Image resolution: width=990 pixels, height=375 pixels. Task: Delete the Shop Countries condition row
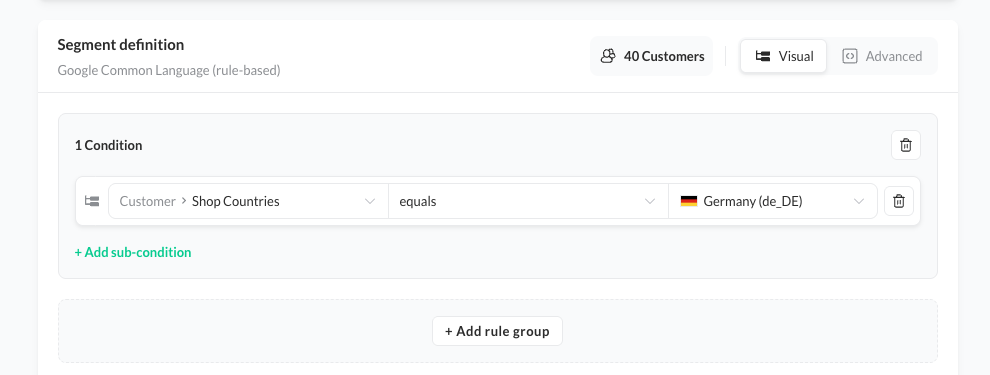click(x=898, y=201)
